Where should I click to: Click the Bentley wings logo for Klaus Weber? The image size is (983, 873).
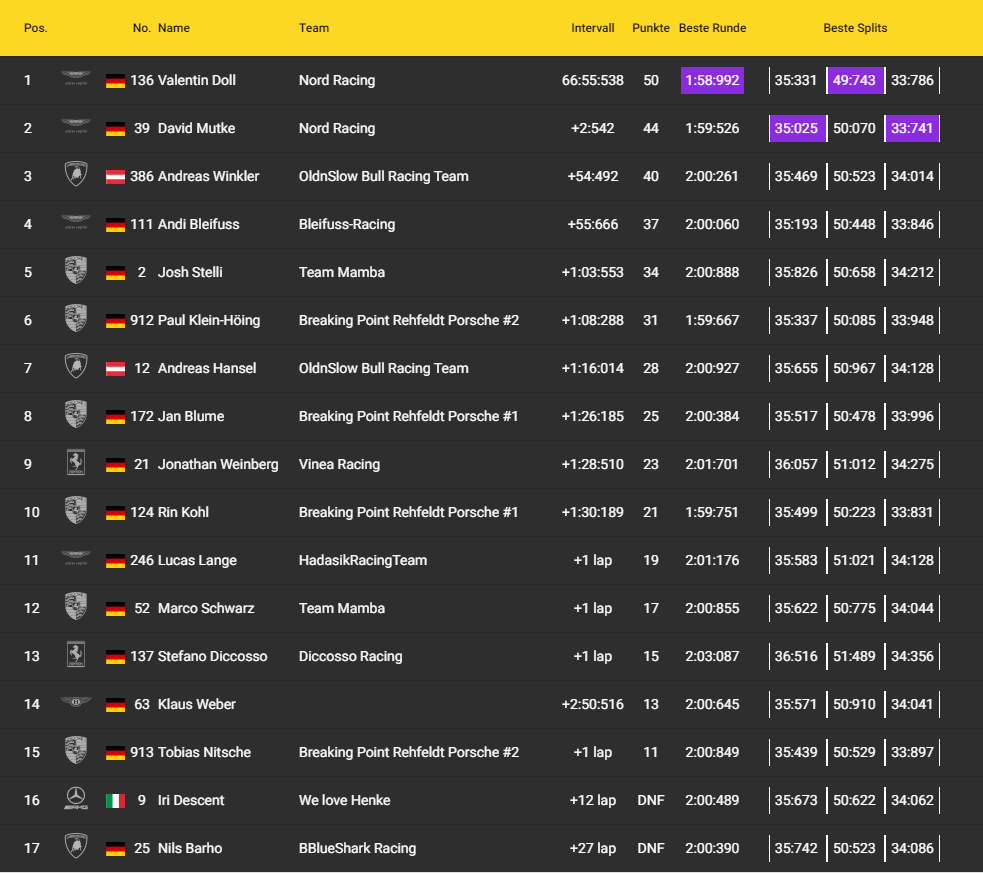[x=75, y=704]
